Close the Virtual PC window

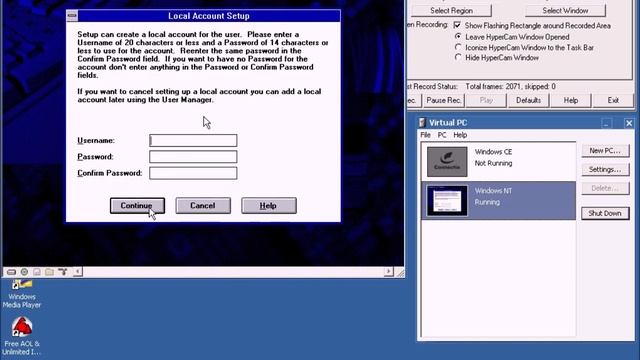point(629,123)
